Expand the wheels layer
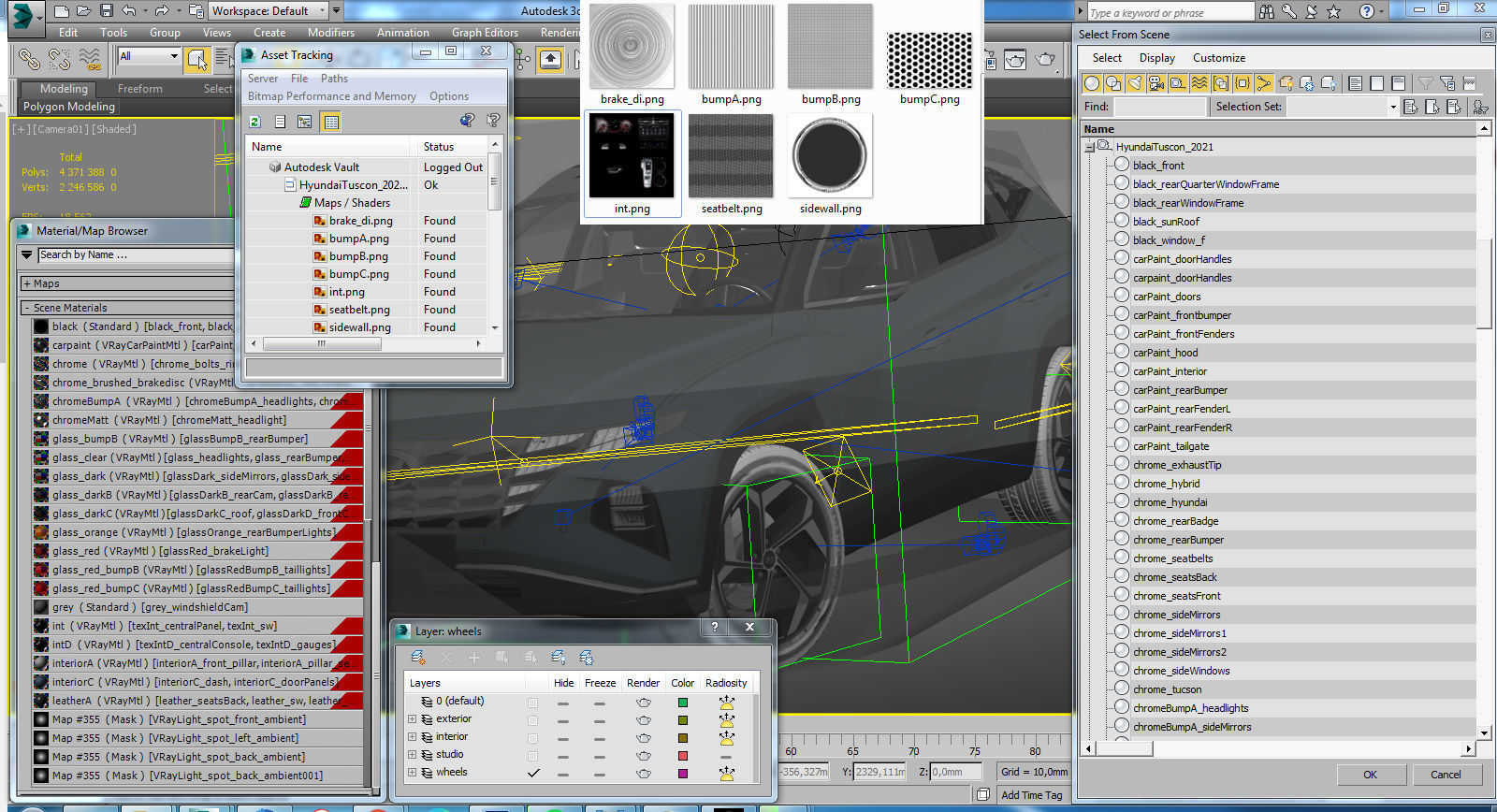 (412, 773)
